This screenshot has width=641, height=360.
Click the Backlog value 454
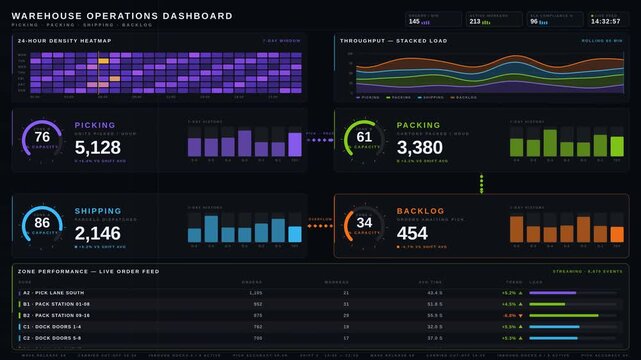412,233
